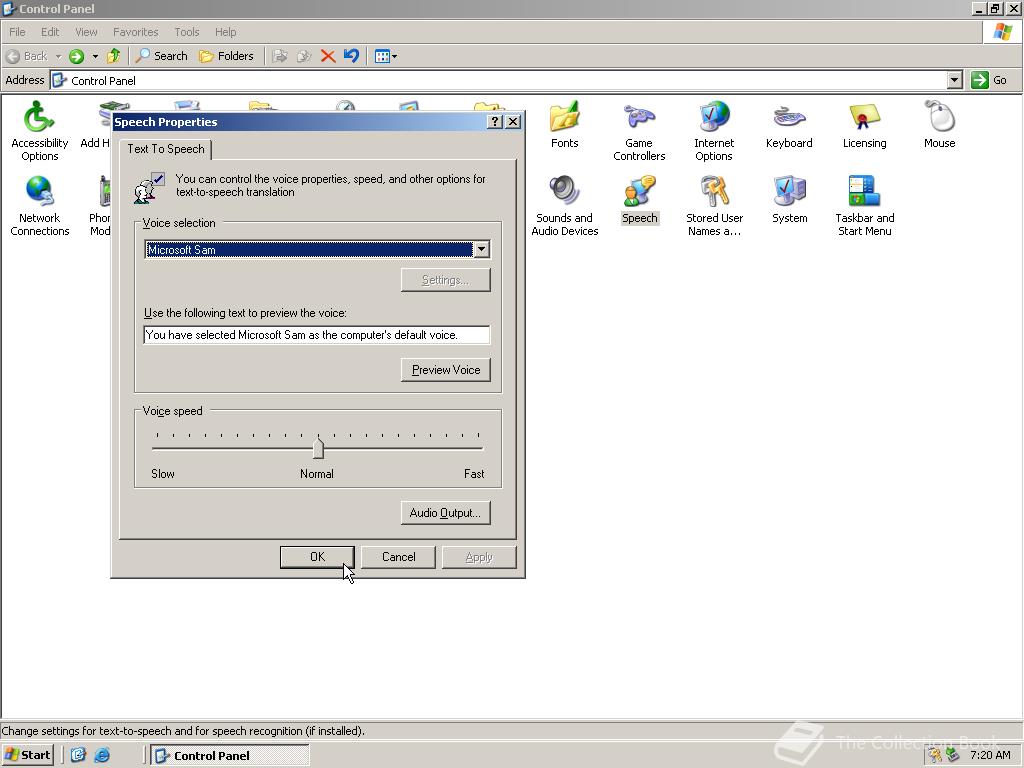Open the Tools menu
1024x768 pixels.
pos(186,32)
